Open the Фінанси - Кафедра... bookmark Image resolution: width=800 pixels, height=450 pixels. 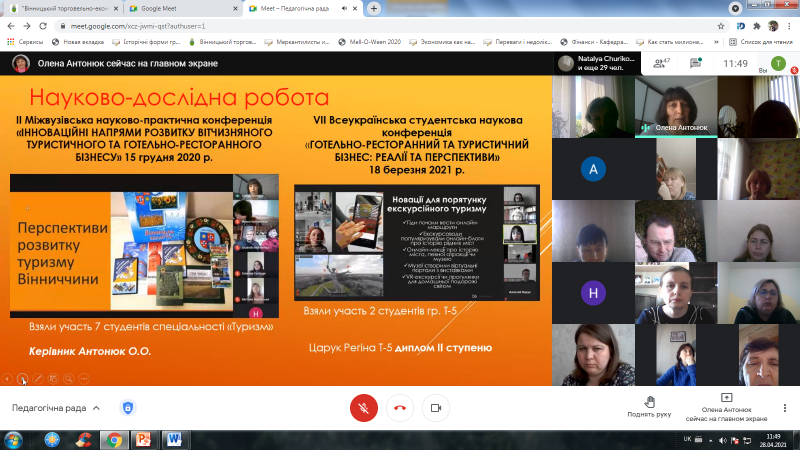click(x=594, y=42)
